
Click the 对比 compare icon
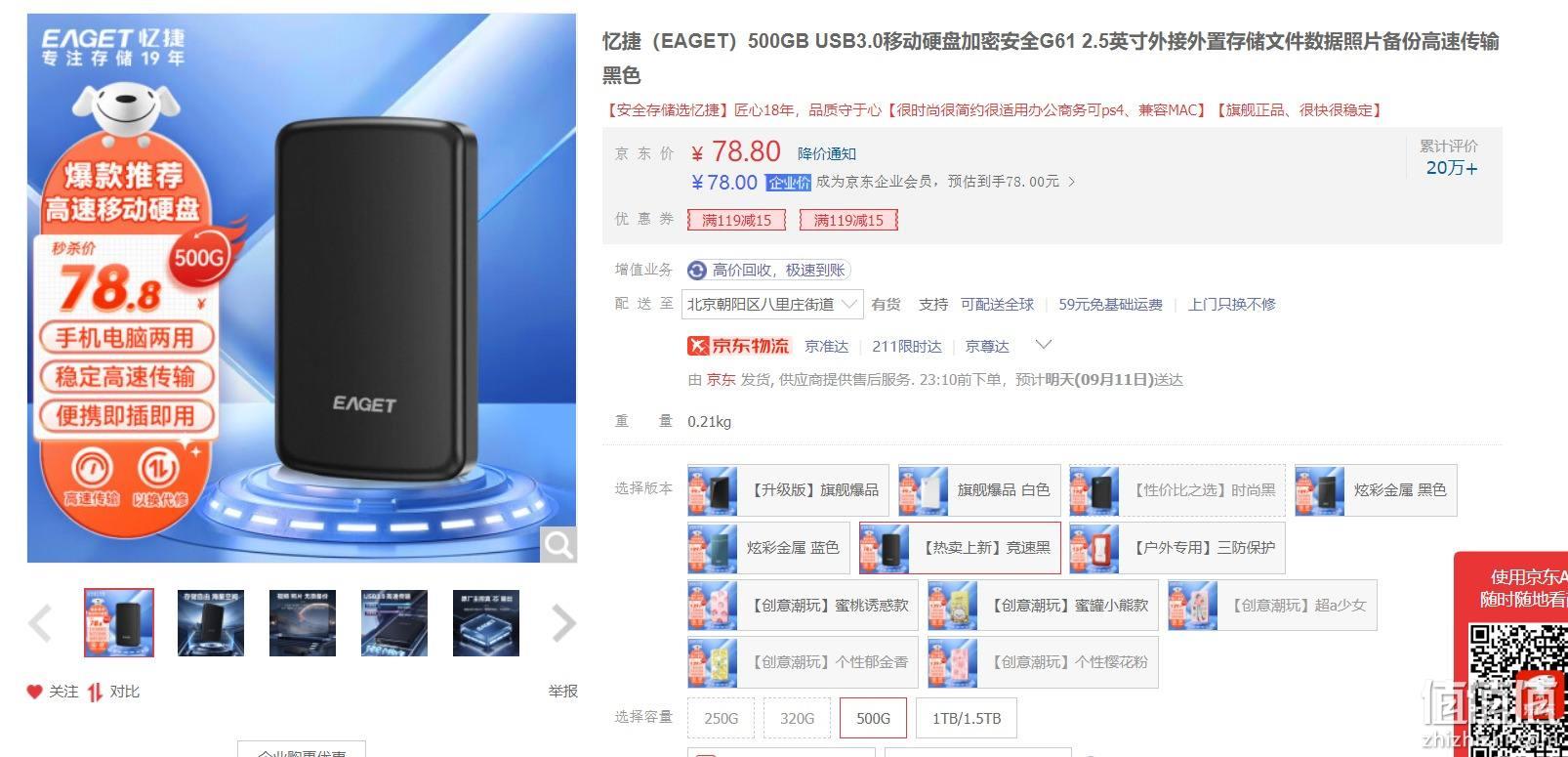pyautogui.click(x=95, y=692)
